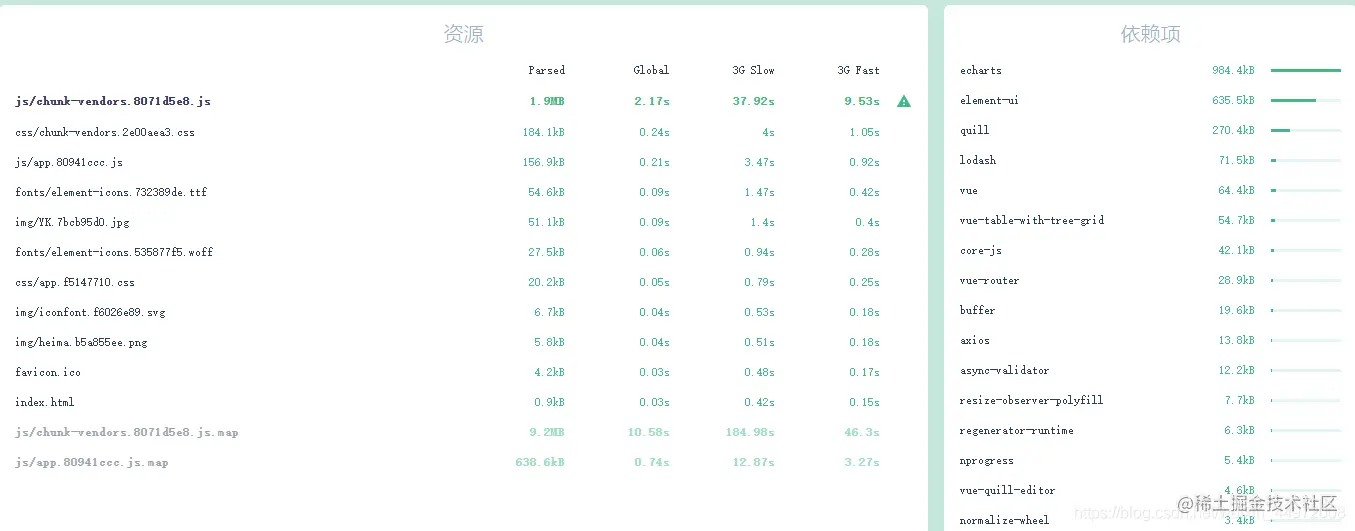This screenshot has height=531, width=1355.
Task: Open js/chunk-vendors.8071d5e8.js.map source map row
Action: click(127, 433)
